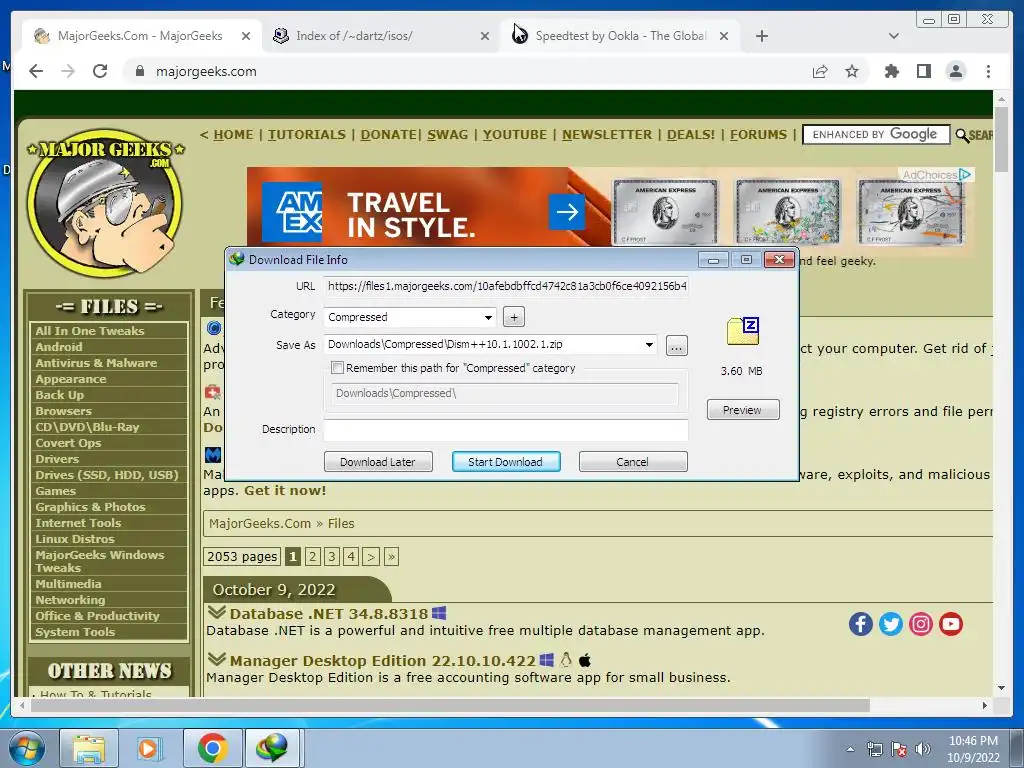Close the Index of /~dartz/isos/ tab
This screenshot has width=1024, height=768.
click(x=485, y=36)
